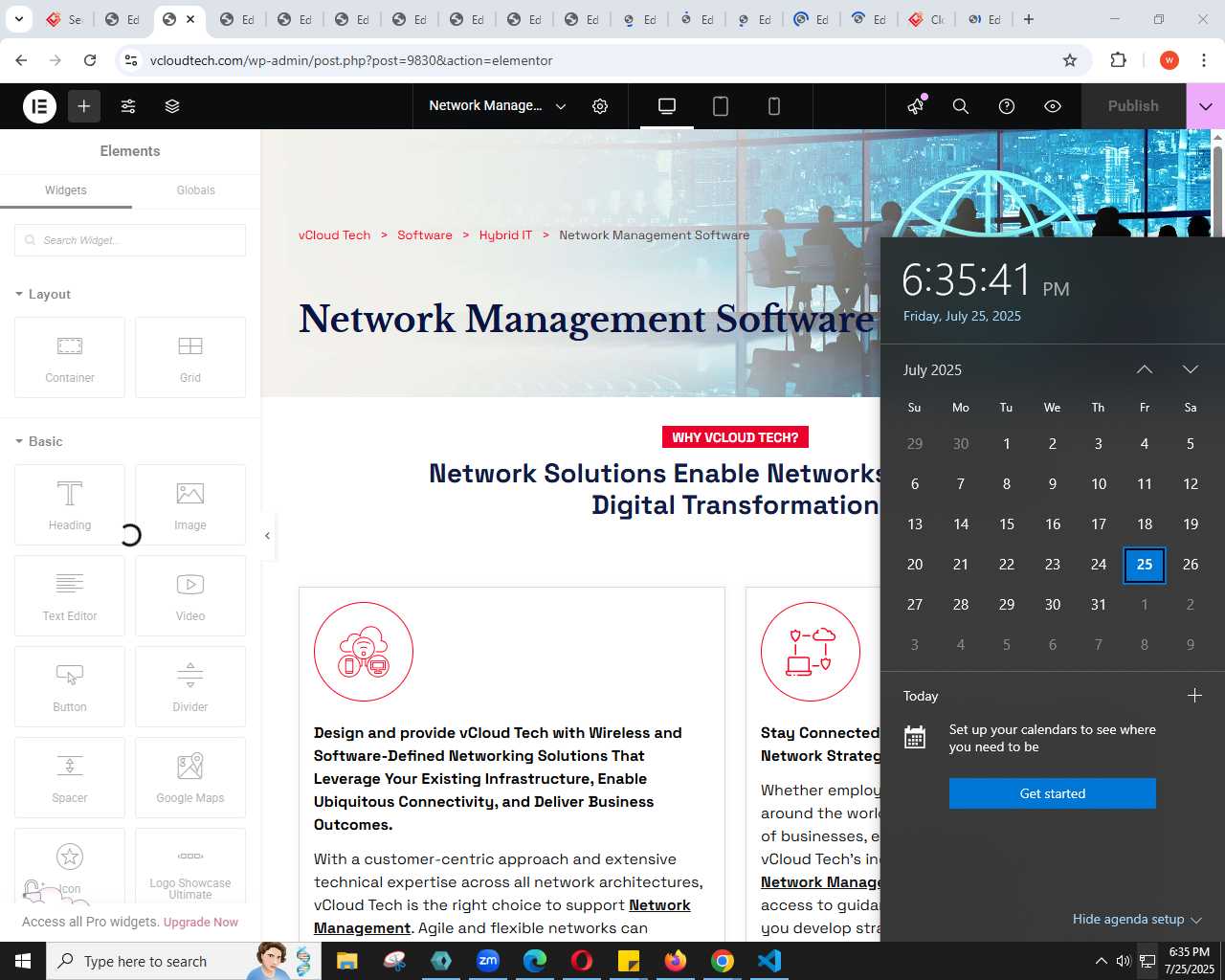The height and width of the screenshot is (980, 1225).
Task: Select the Image widget
Action: pyautogui.click(x=190, y=505)
